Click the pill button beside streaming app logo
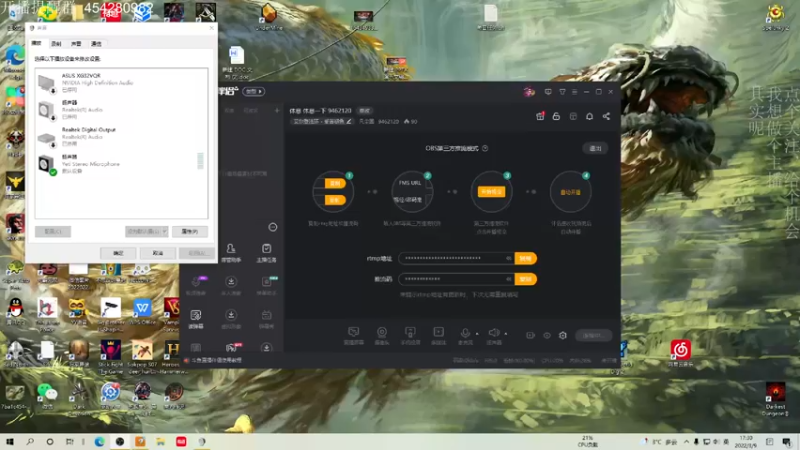The image size is (800, 450). (x=254, y=91)
